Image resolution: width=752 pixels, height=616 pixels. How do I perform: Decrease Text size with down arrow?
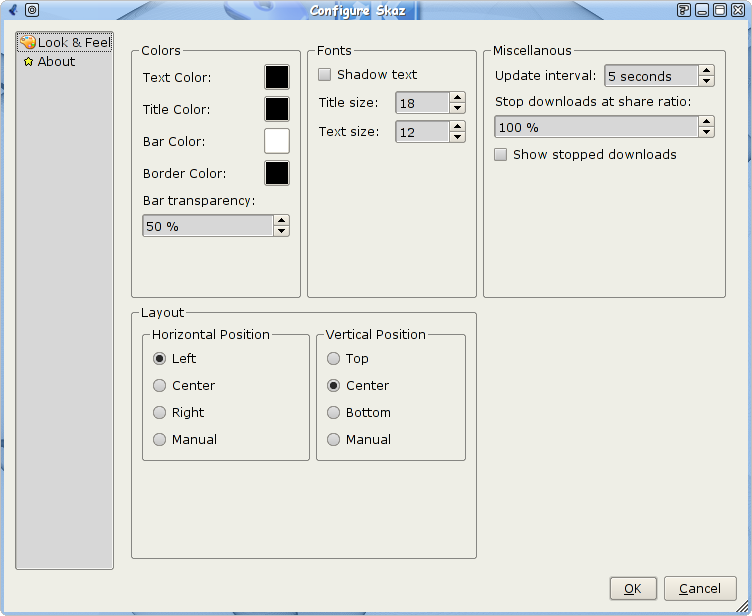pos(458,137)
